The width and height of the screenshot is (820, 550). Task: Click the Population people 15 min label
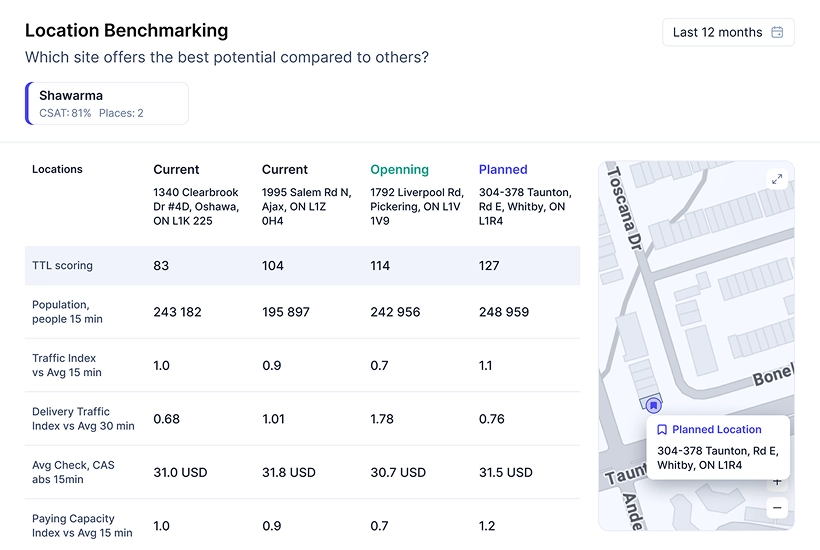tap(67, 312)
